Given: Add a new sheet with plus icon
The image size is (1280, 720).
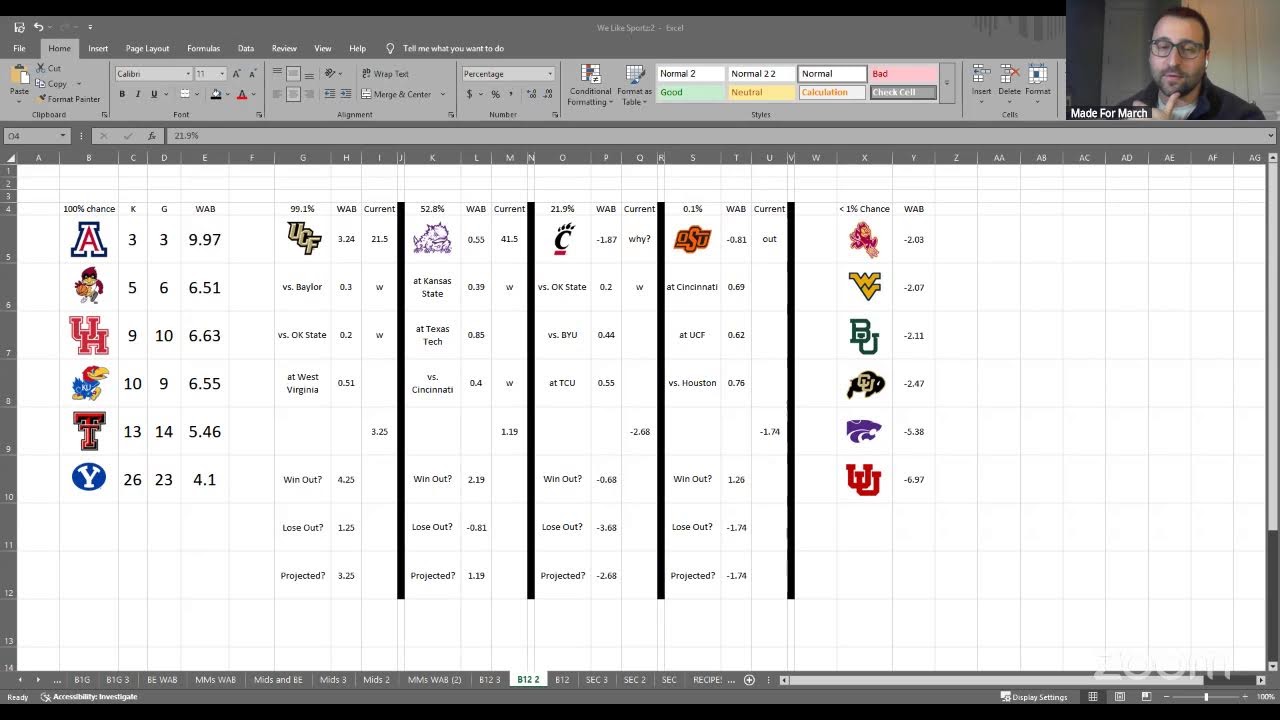Looking at the screenshot, I should [x=749, y=680].
